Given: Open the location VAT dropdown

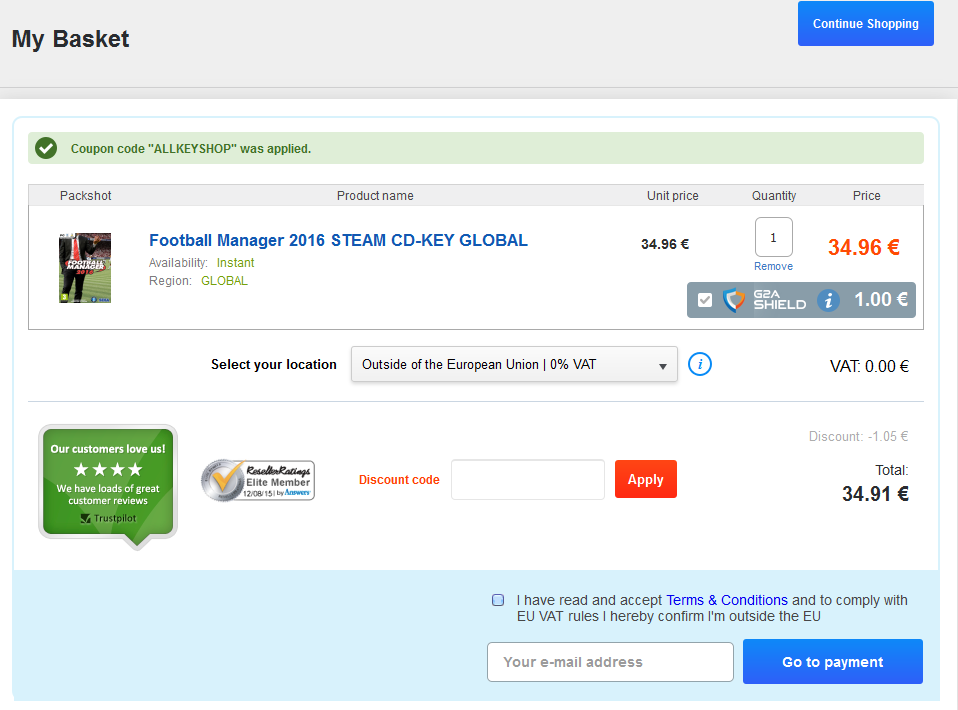Looking at the screenshot, I should (x=514, y=364).
